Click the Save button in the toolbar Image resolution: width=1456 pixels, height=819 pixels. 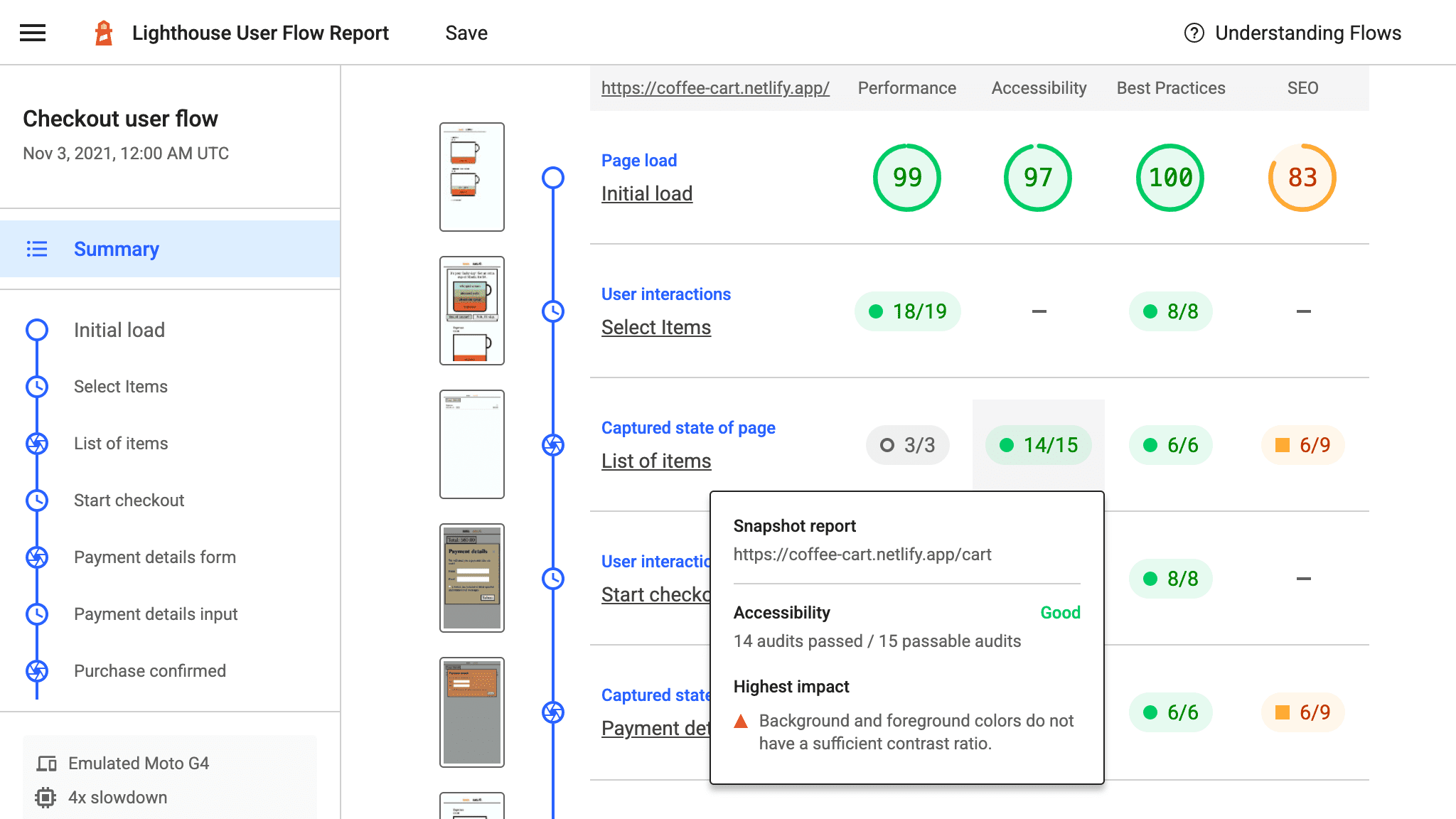pos(467,32)
